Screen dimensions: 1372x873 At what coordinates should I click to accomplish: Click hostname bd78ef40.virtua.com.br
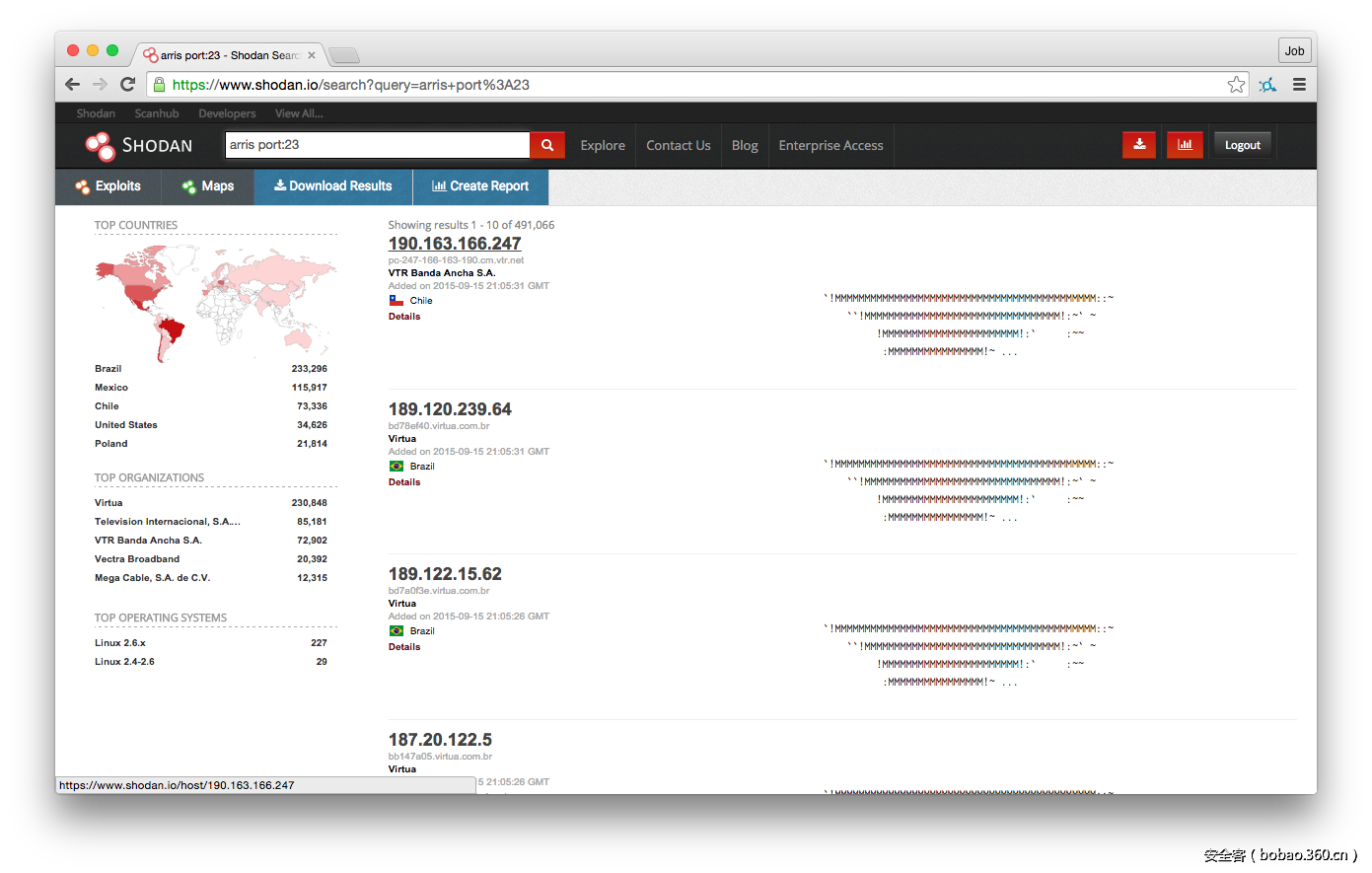(439, 426)
